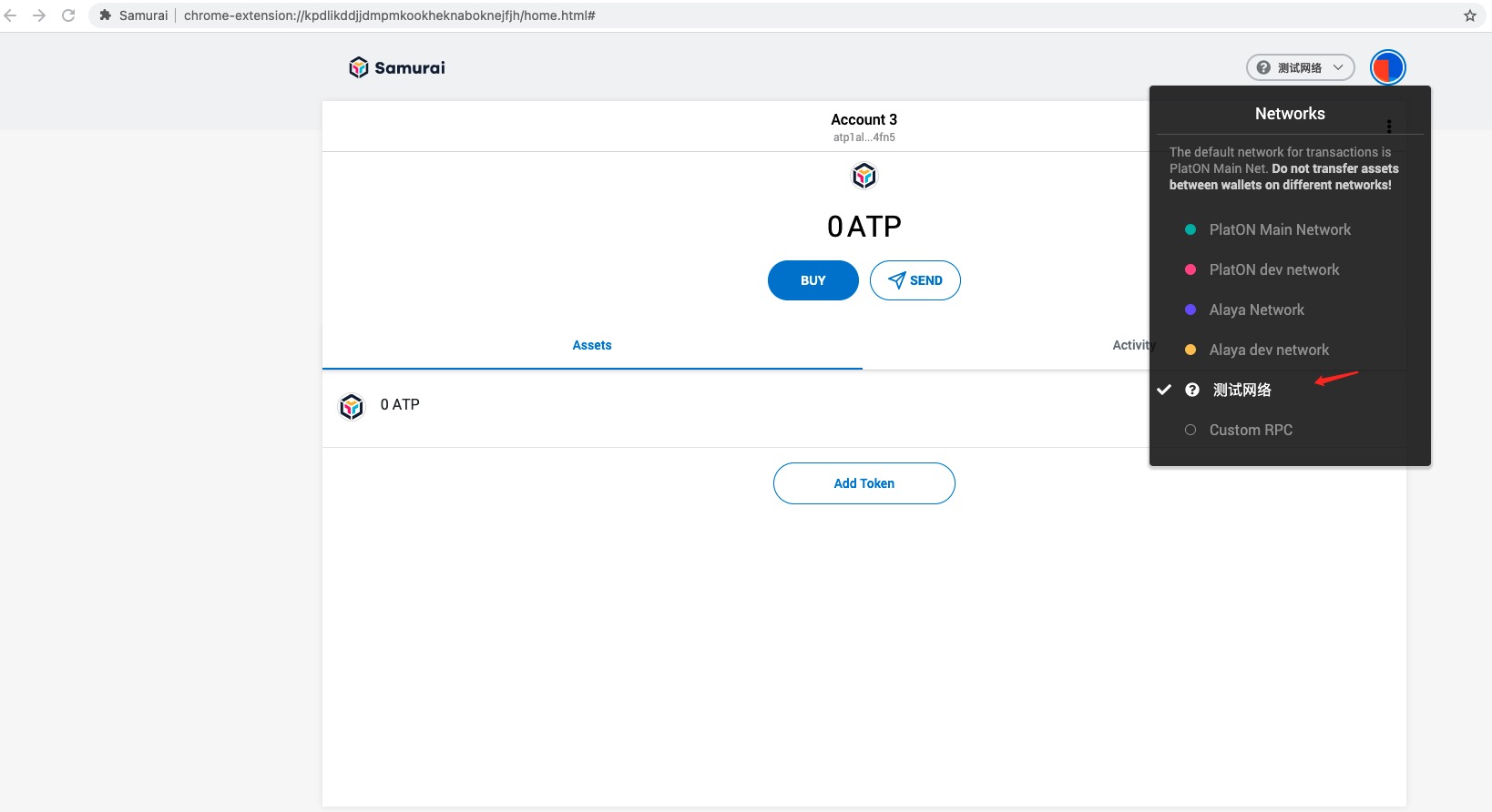Select the Custom RPC network option

[1250, 430]
